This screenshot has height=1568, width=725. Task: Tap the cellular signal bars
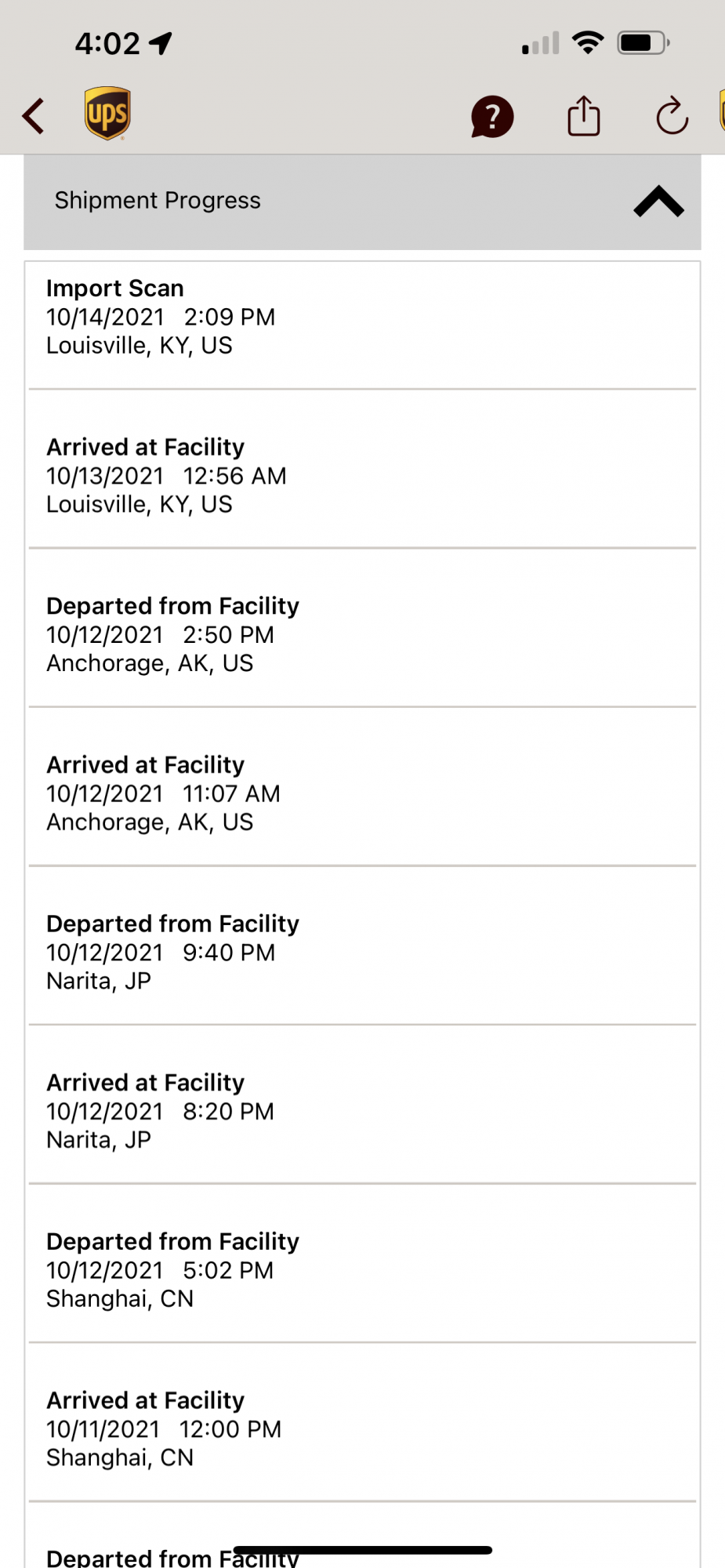coord(541,43)
